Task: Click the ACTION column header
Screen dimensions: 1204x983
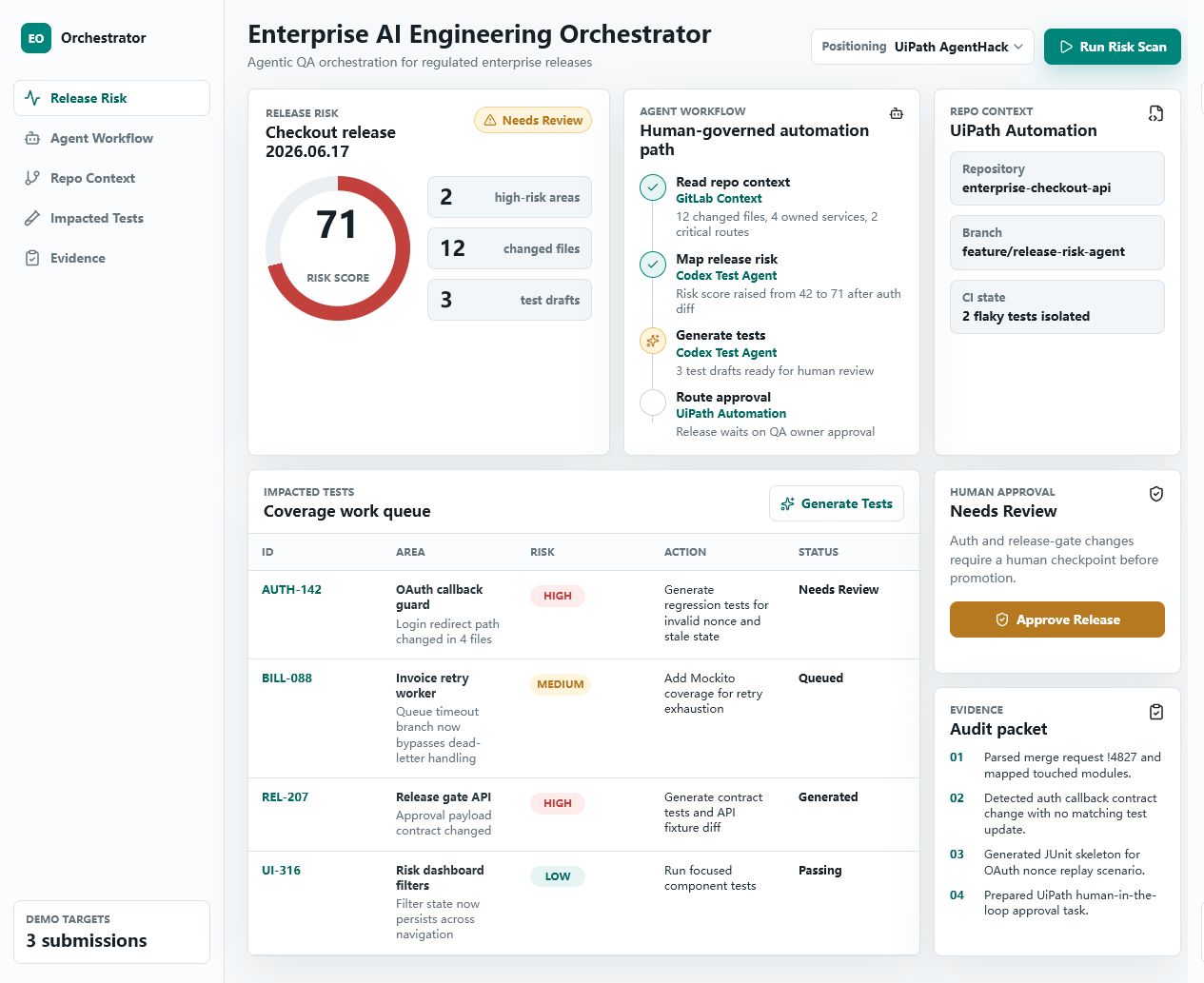Action: click(x=685, y=552)
